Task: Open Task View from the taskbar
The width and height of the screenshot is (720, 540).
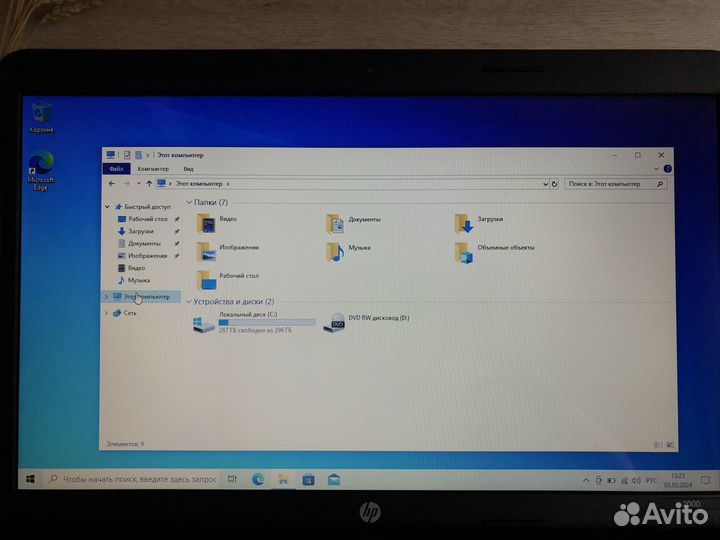Action: [x=232, y=479]
